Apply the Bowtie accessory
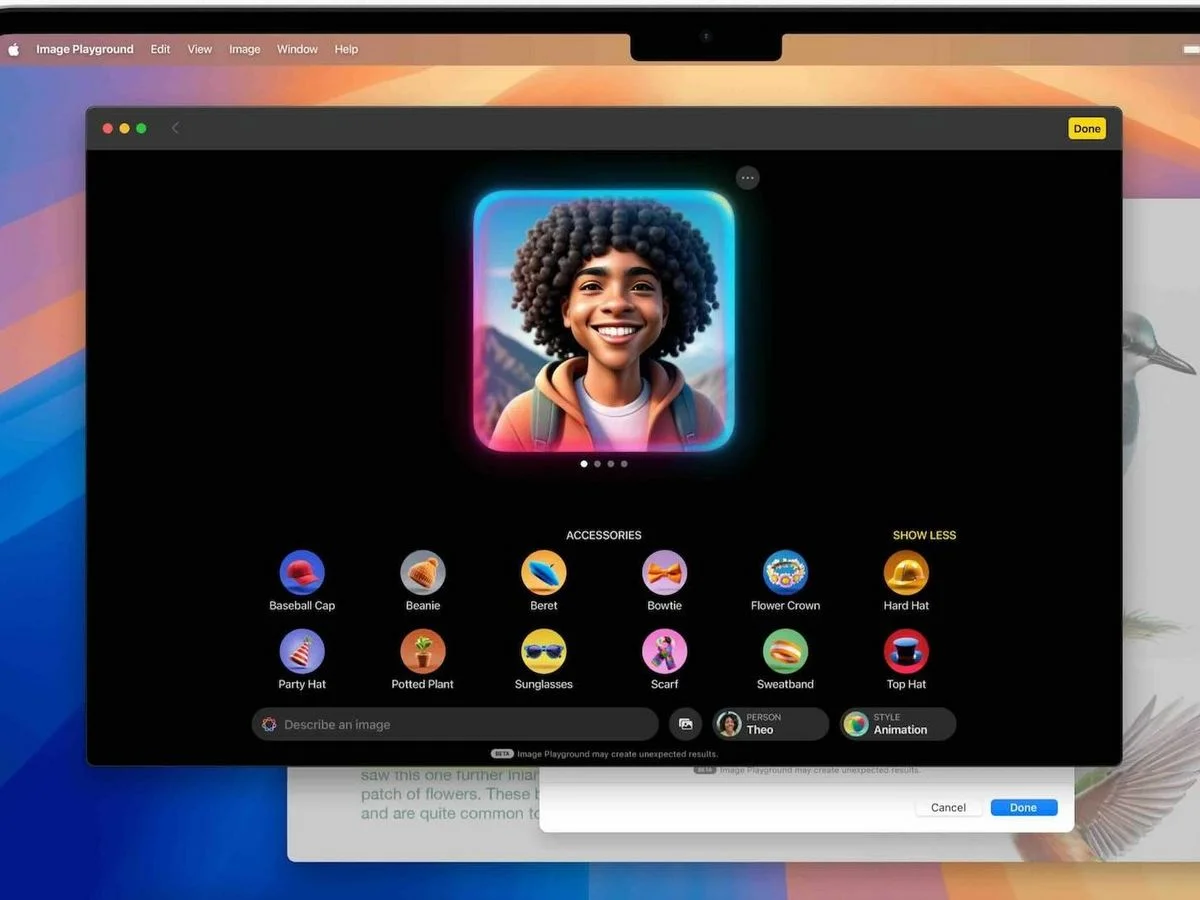The width and height of the screenshot is (1200, 900). tap(664, 570)
